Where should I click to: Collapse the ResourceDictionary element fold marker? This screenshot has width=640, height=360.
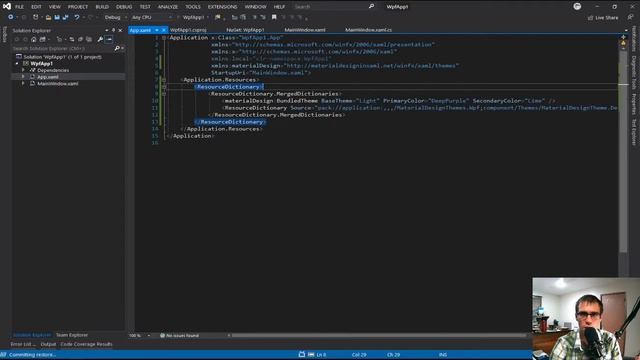tap(164, 87)
